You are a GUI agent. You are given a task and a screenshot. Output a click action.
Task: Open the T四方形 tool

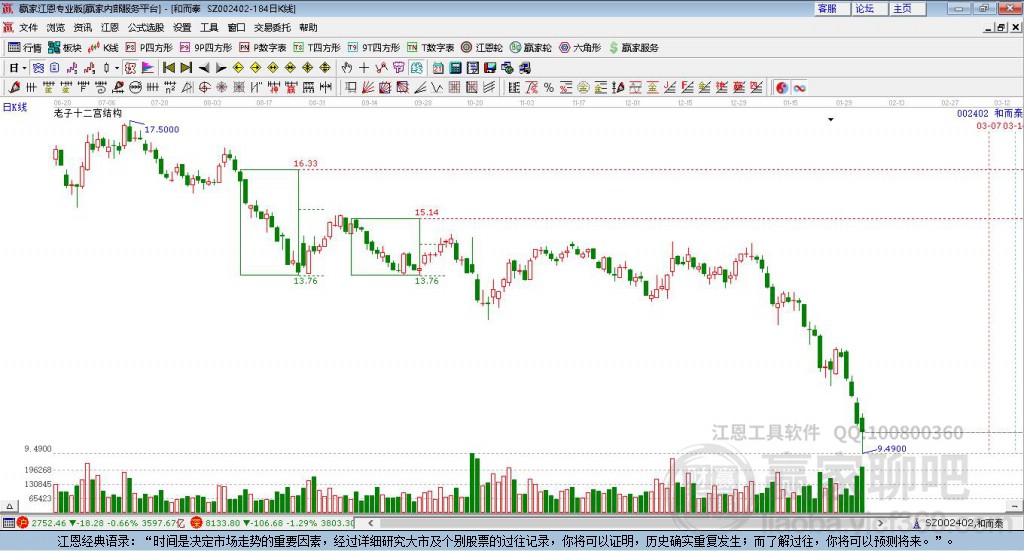point(317,48)
